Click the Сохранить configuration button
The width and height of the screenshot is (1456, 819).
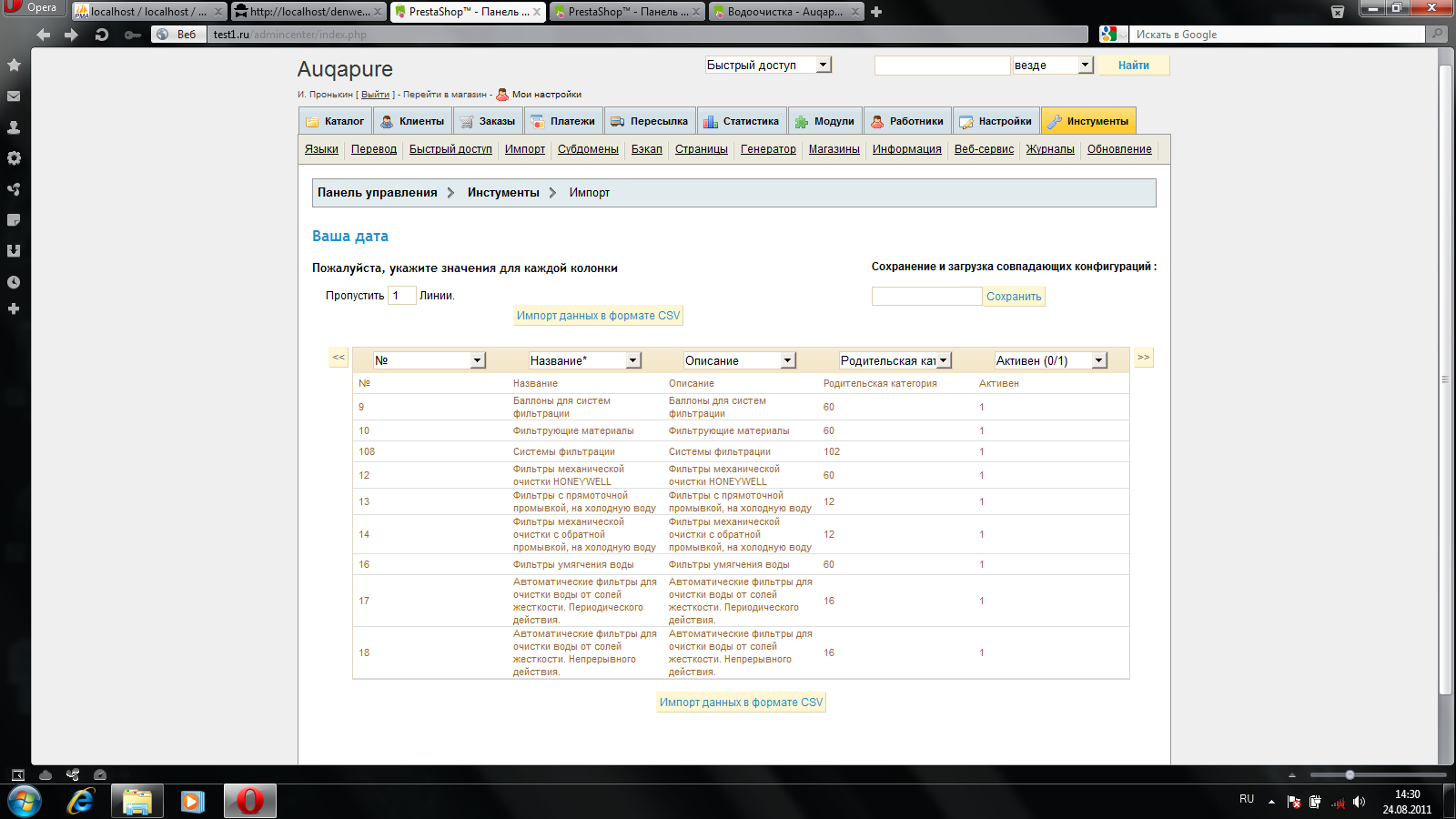tap(1014, 297)
